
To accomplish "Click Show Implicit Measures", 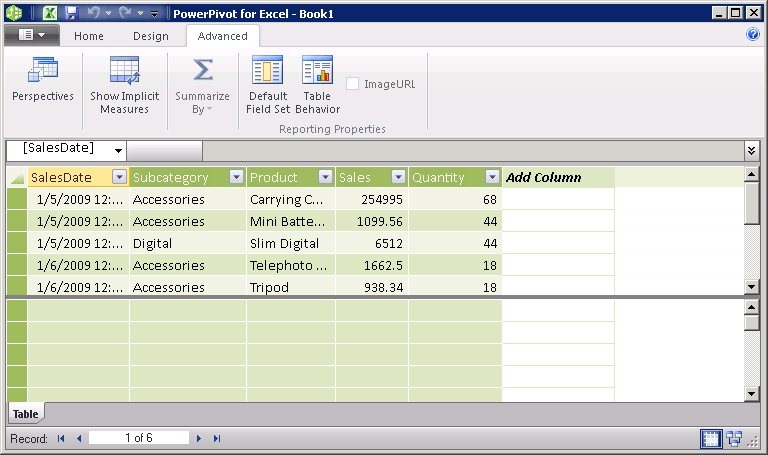I will (124, 86).
